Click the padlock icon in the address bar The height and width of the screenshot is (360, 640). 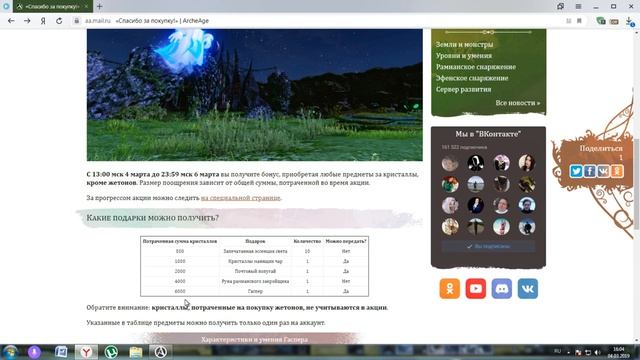click(x=76, y=21)
